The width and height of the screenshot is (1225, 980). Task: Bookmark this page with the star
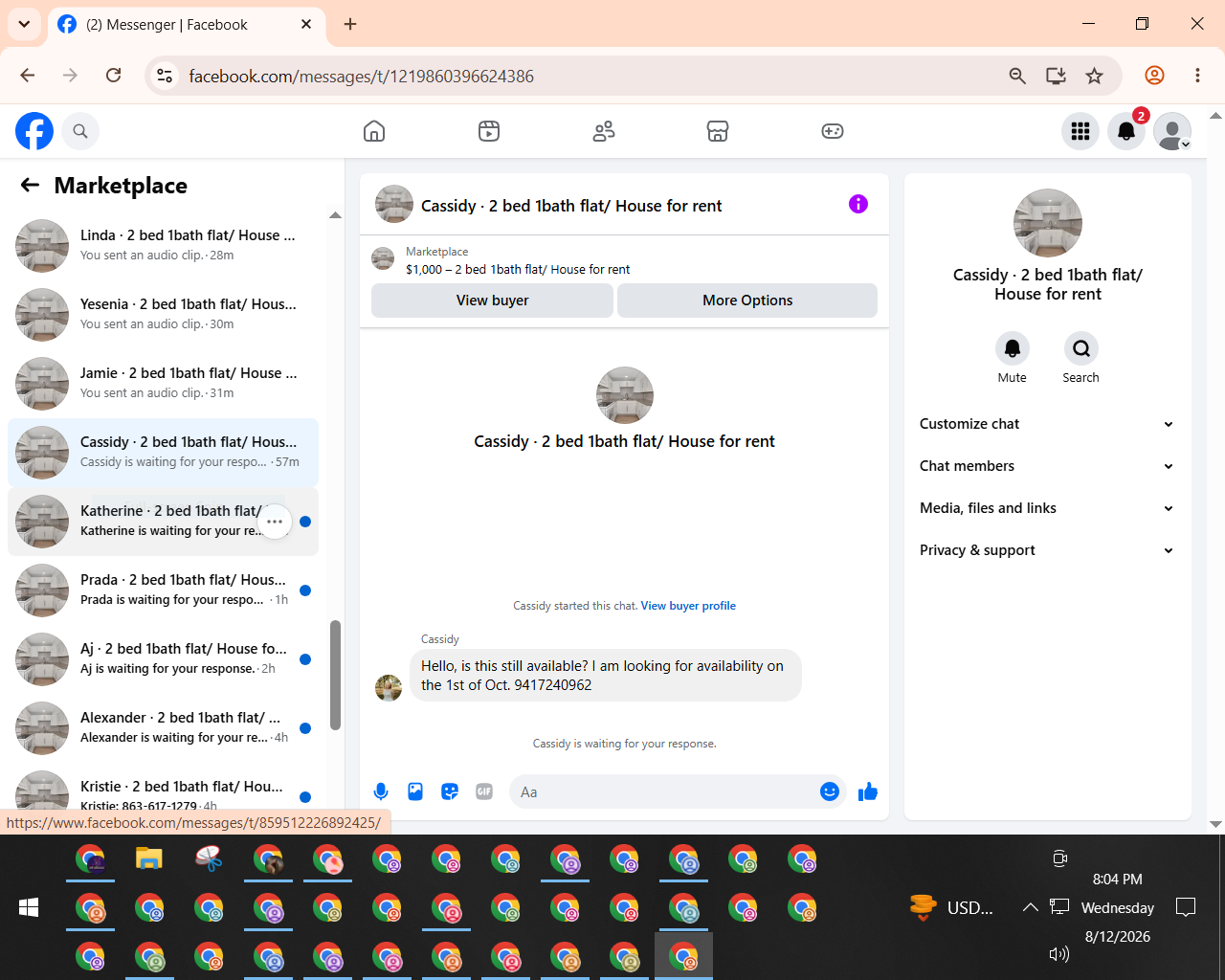1095,76
